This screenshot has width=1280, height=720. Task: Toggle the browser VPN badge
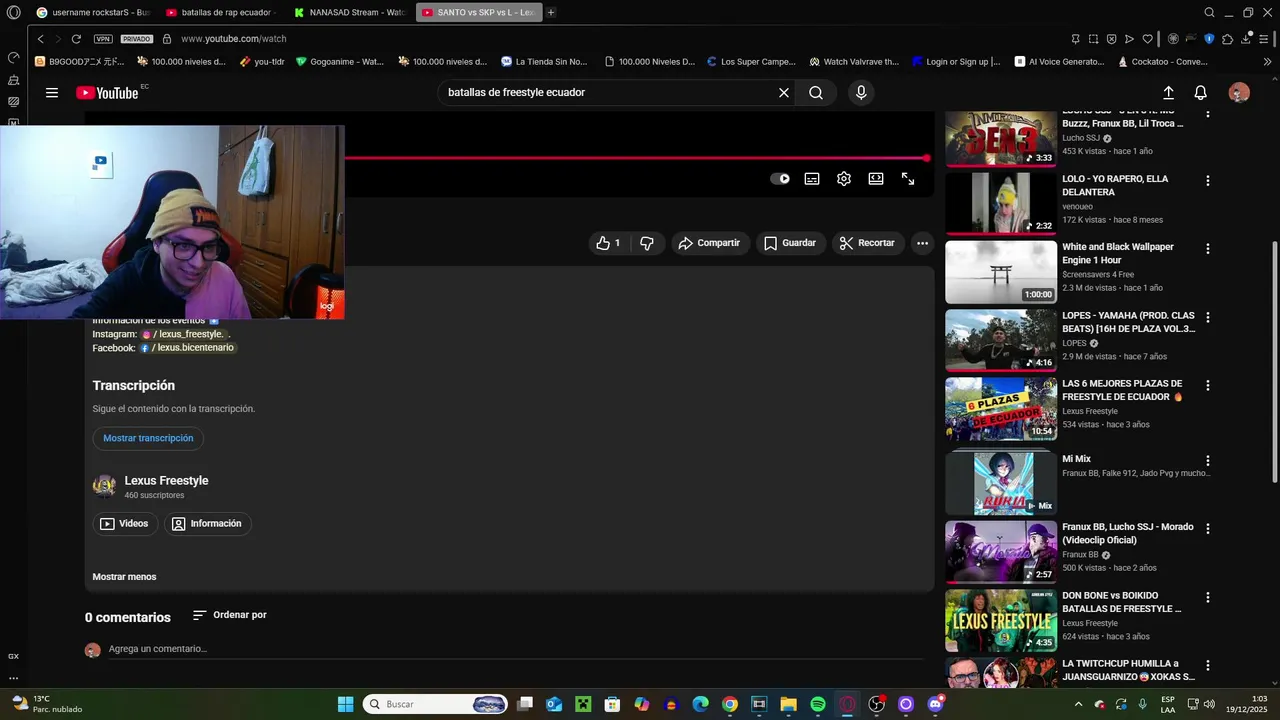pyautogui.click(x=103, y=39)
